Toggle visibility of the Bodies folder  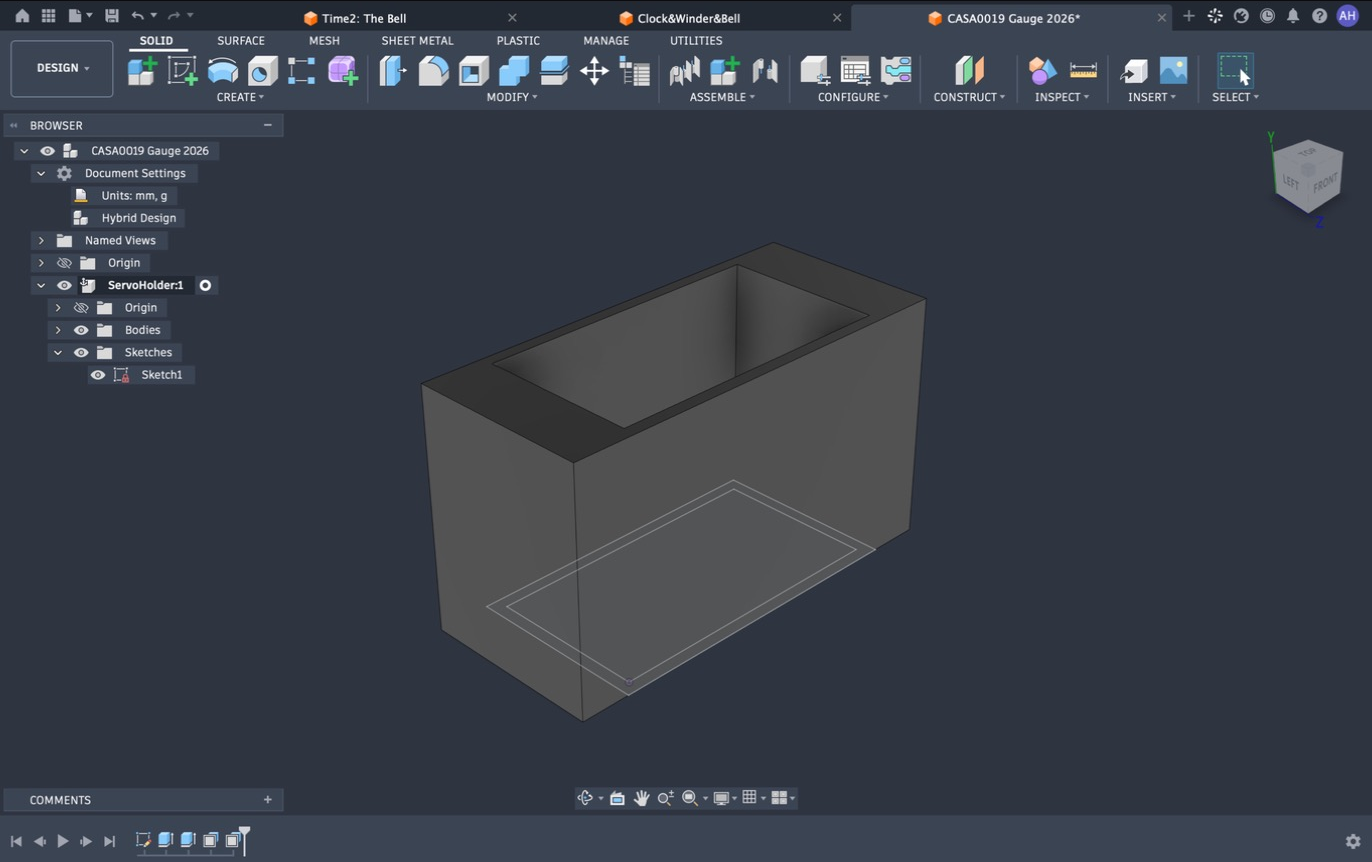(x=81, y=330)
